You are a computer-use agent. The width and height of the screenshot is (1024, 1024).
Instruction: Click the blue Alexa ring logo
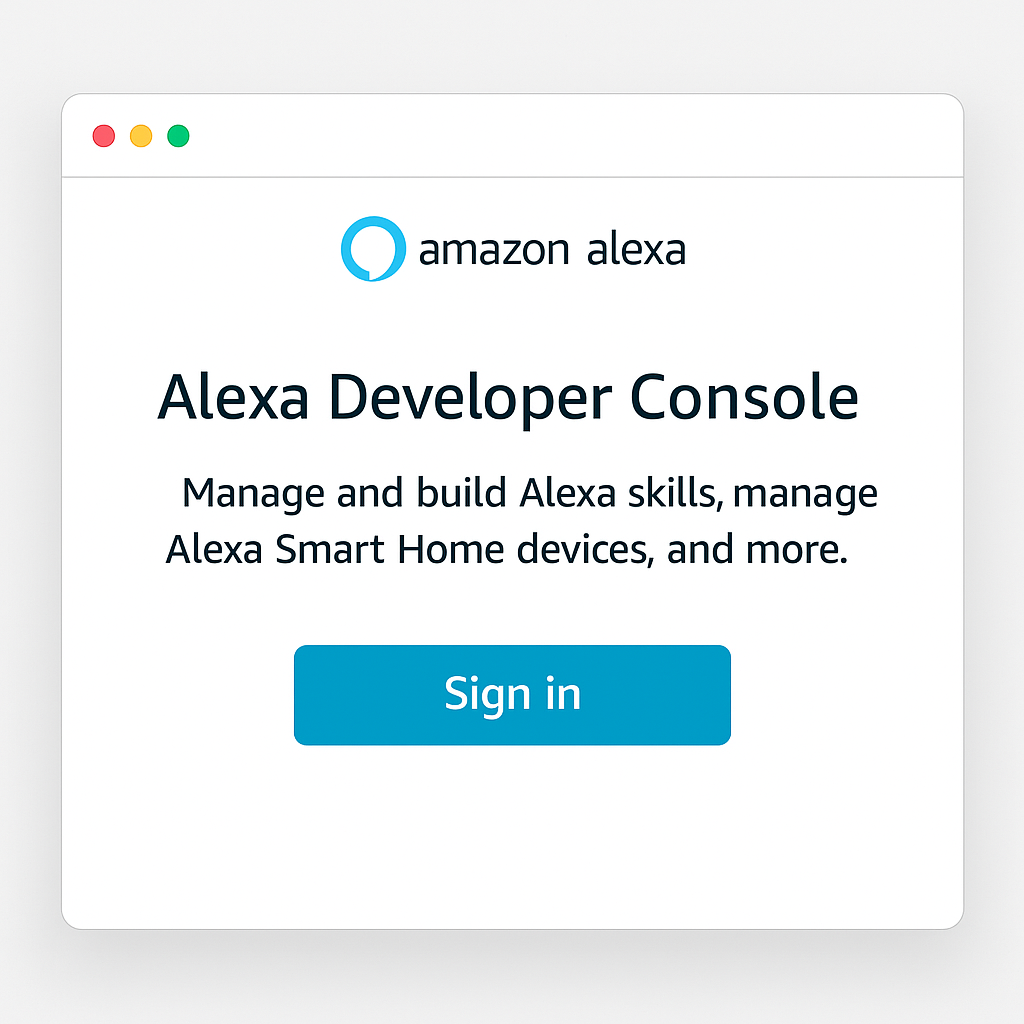point(373,249)
